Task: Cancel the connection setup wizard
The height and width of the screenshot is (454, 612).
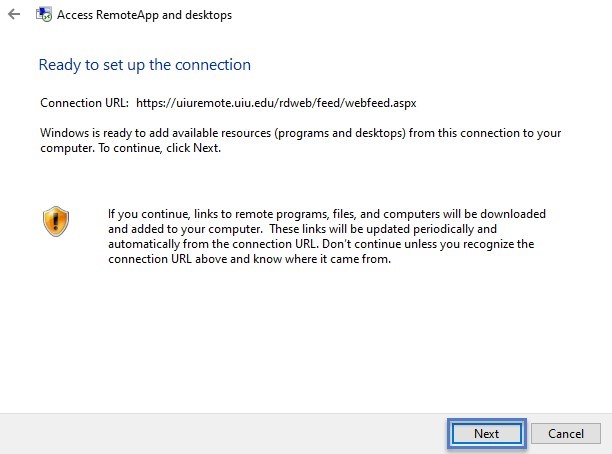Action: [x=566, y=433]
